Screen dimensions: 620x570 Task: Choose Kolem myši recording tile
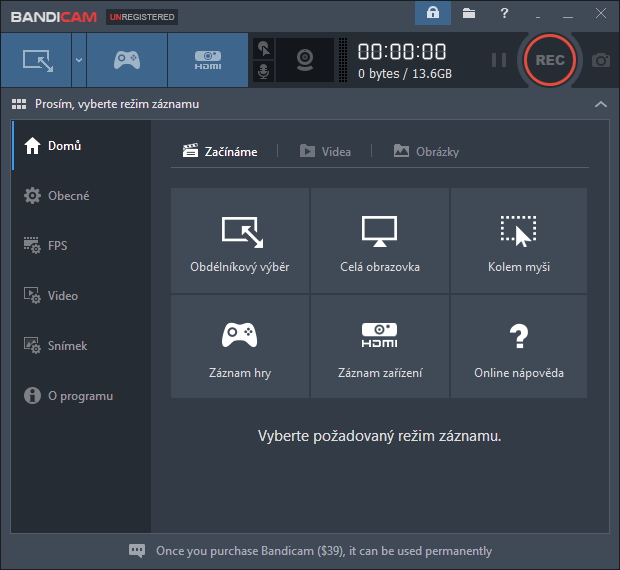pyautogui.click(x=519, y=240)
